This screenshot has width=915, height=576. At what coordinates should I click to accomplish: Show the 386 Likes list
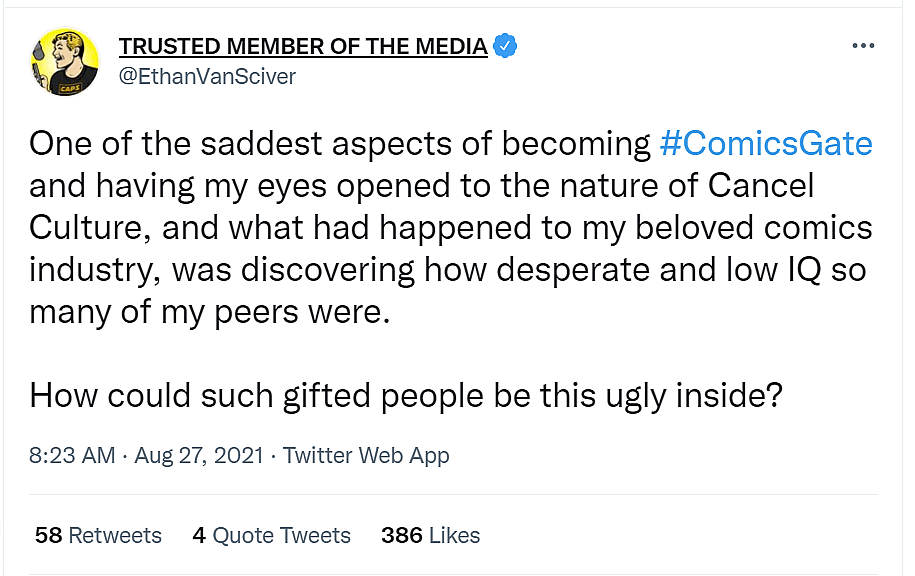(430, 536)
